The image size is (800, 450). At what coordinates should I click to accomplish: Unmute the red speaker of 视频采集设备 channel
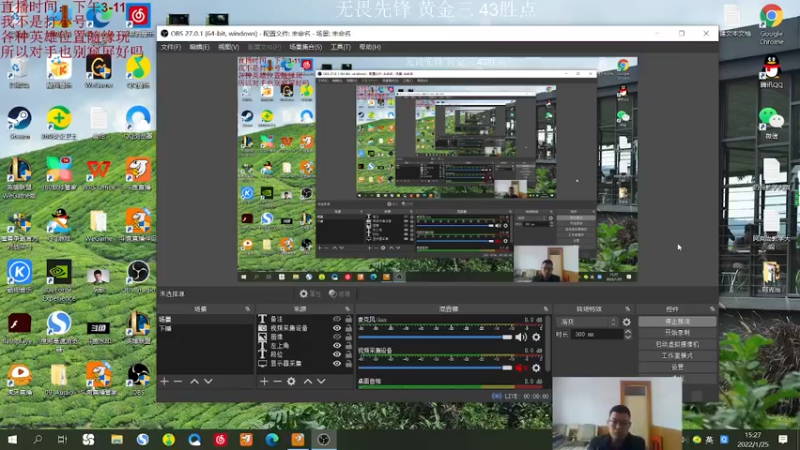point(520,367)
